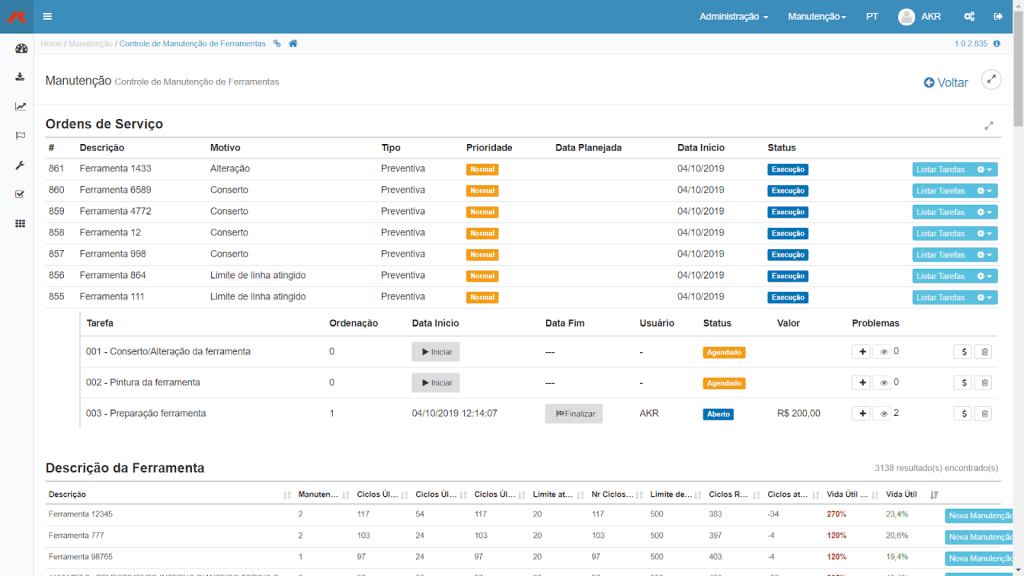Delete task 003 using the trash icon
This screenshot has height=576, width=1024.
pos(983,414)
